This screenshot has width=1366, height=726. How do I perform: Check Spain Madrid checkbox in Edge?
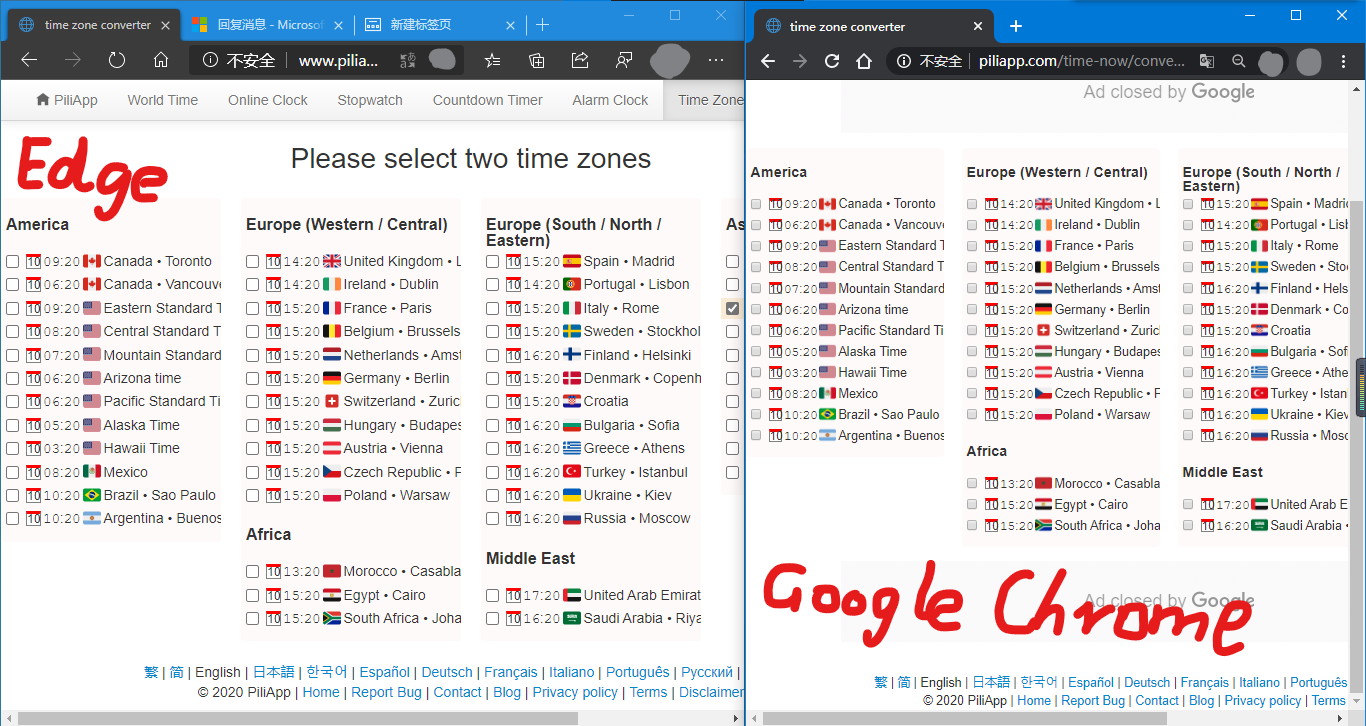click(x=492, y=261)
